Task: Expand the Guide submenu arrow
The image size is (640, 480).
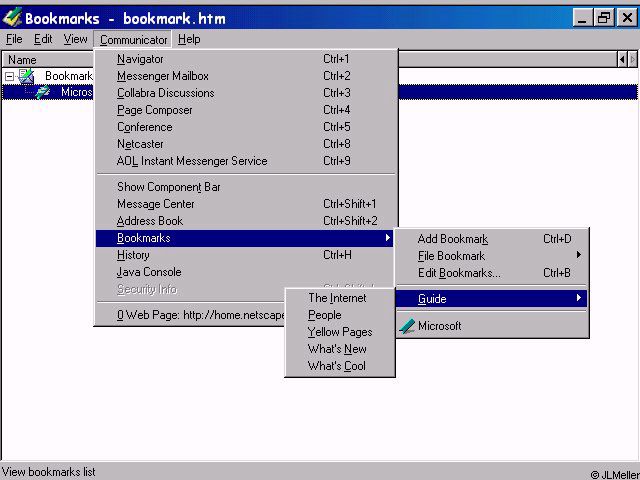Action: coord(578,298)
